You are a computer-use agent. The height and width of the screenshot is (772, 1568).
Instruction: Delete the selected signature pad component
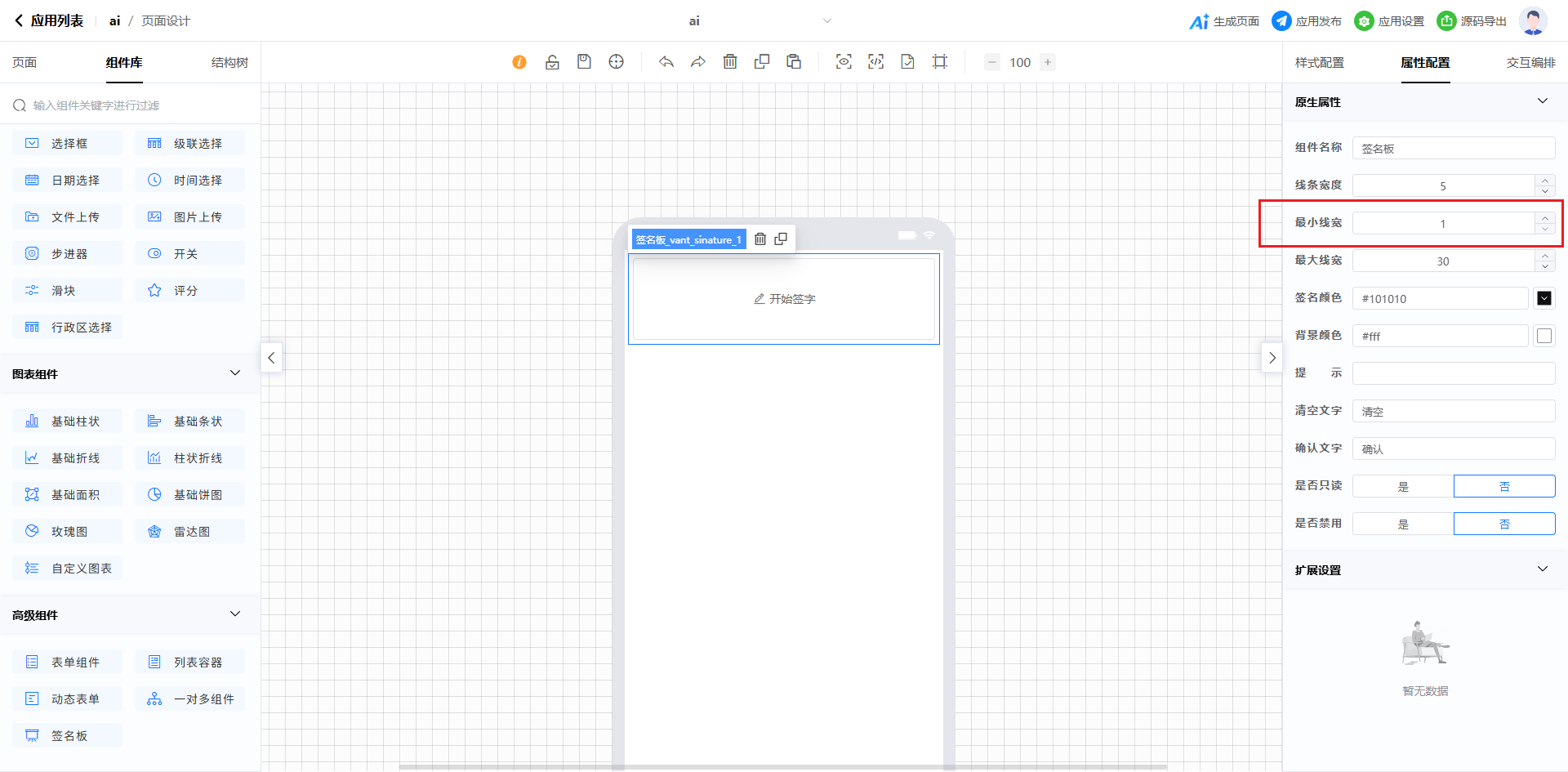760,239
